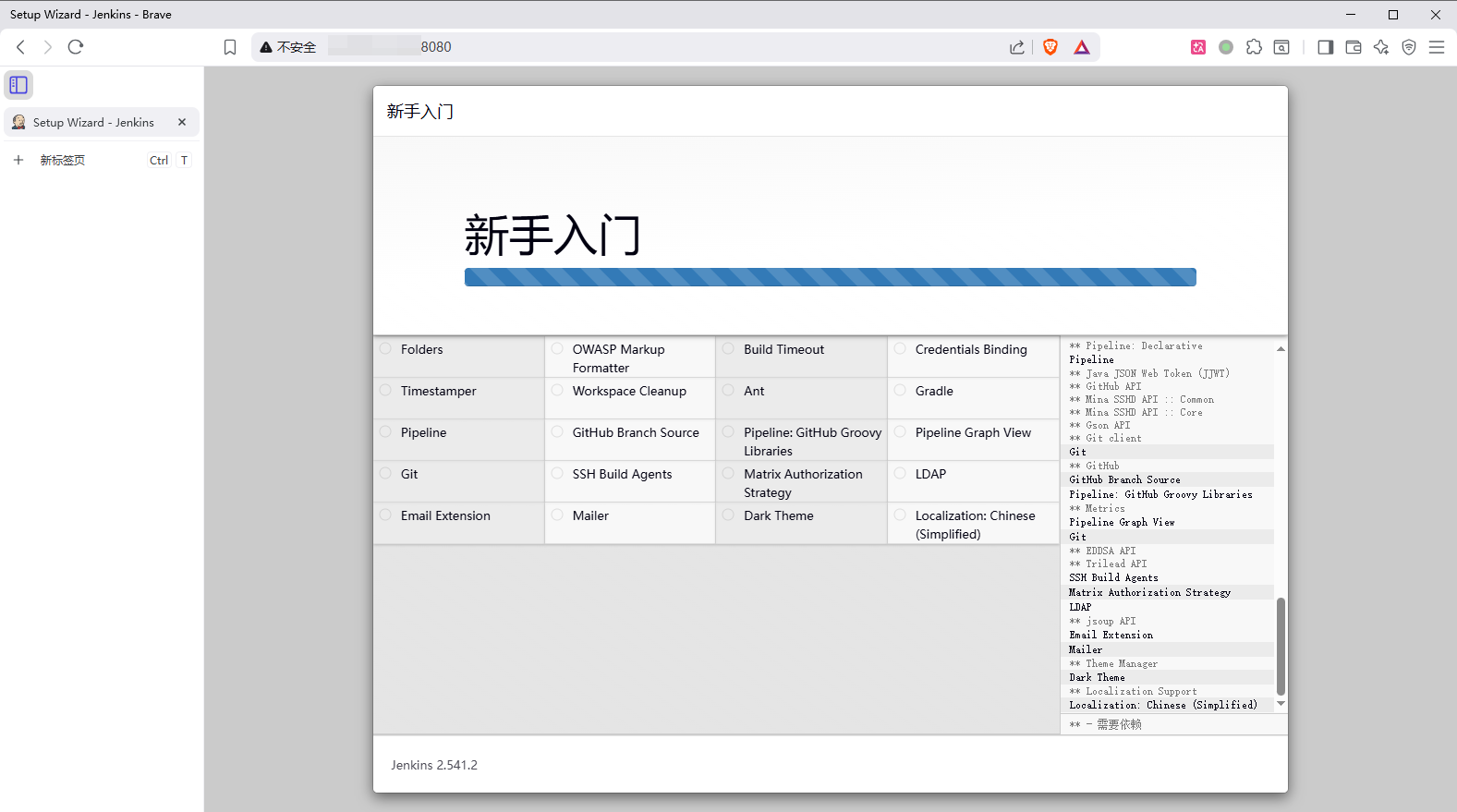Select the Dark Theme plugin circle
Screen dimensions: 1457x812
coord(729,515)
